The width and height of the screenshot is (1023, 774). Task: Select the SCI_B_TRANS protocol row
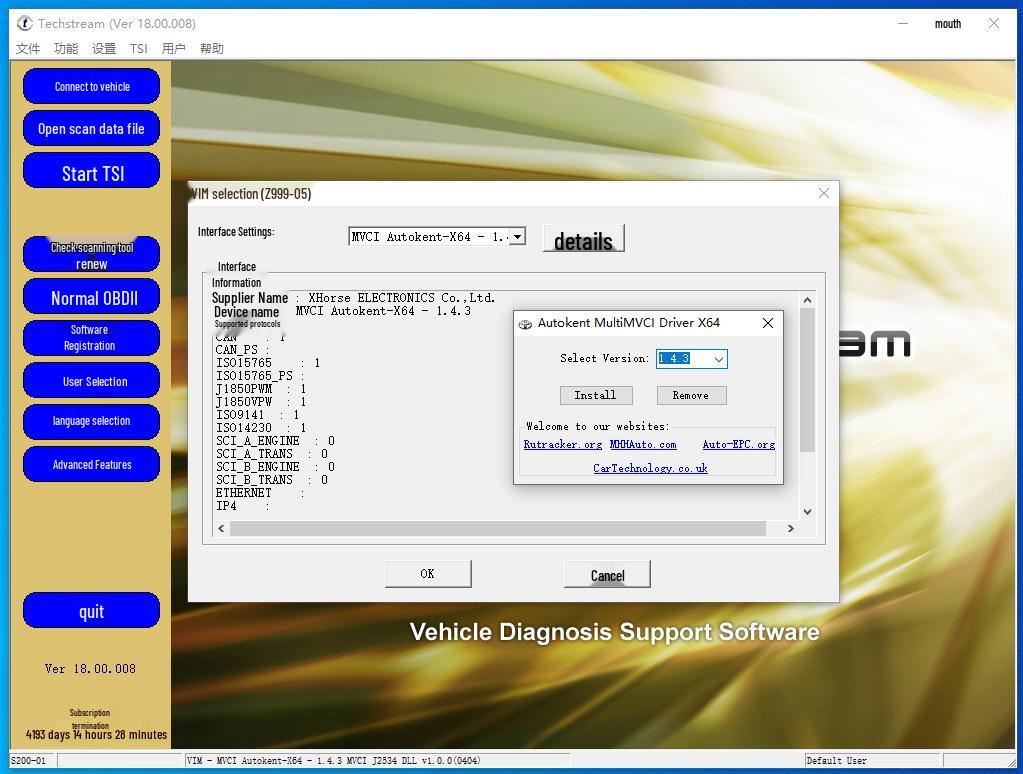(272, 480)
